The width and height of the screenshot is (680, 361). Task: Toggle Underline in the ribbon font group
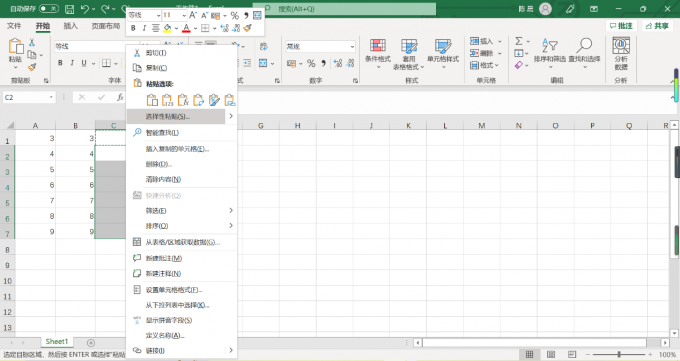click(84, 63)
